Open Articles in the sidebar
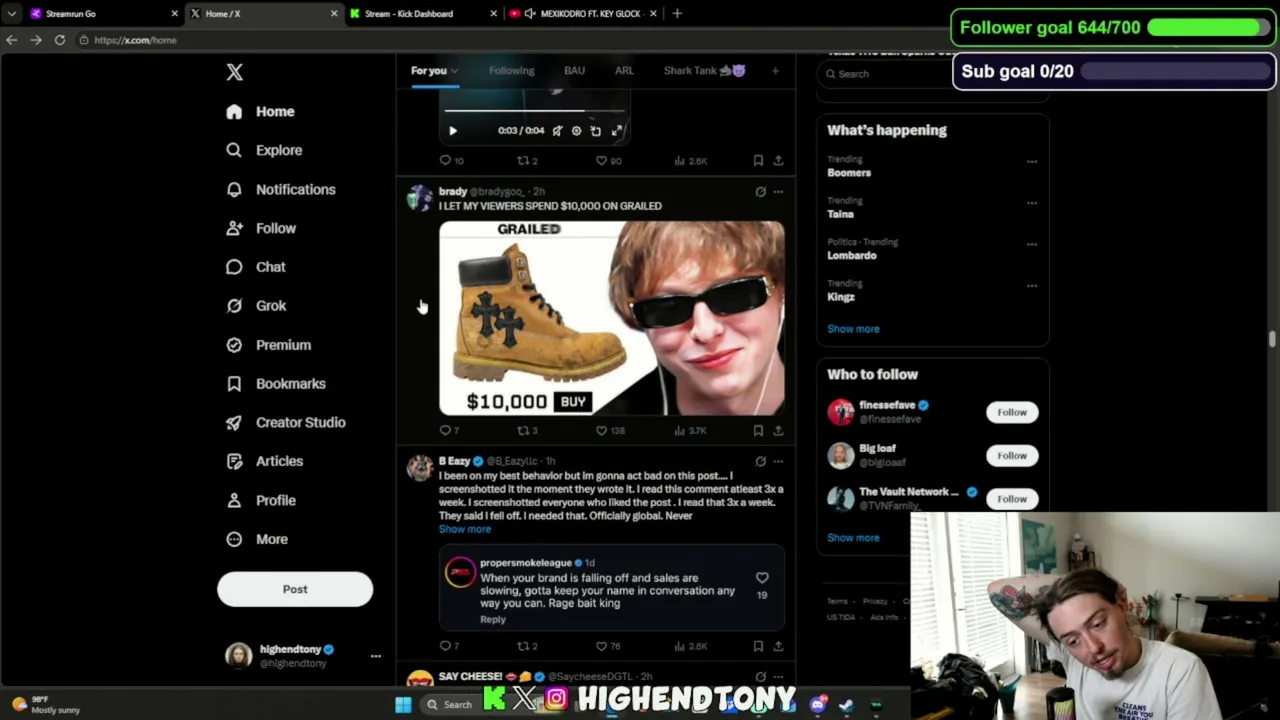Screen dimensions: 1280x720 point(264,461)
